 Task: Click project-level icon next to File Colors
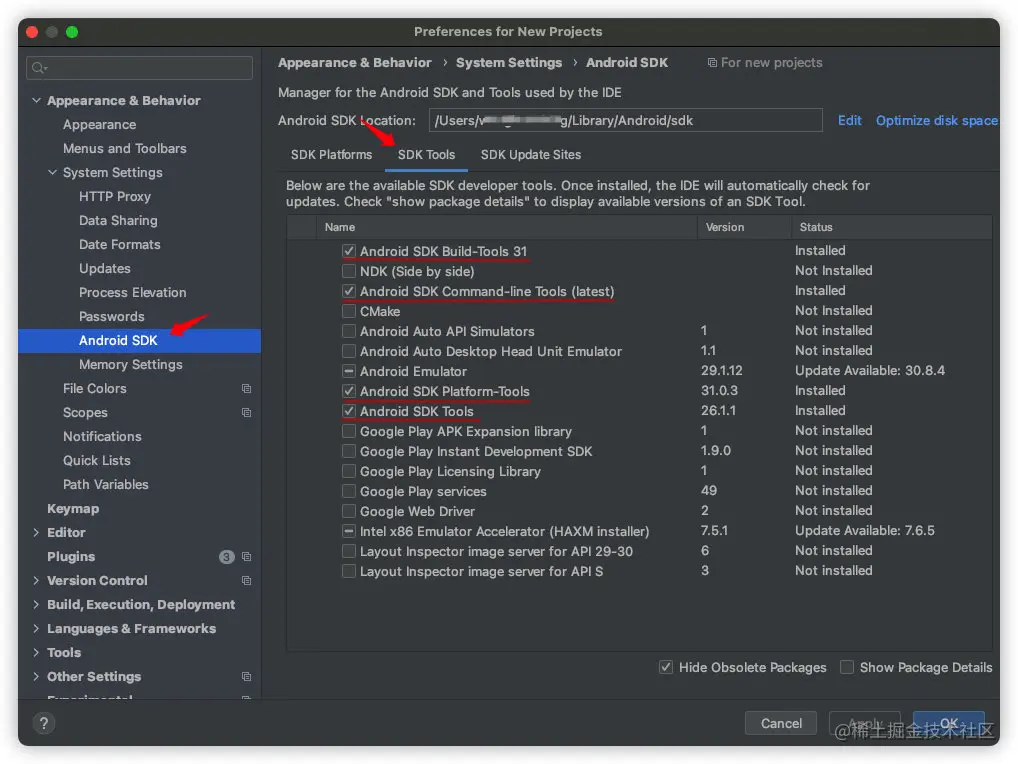click(x=246, y=388)
